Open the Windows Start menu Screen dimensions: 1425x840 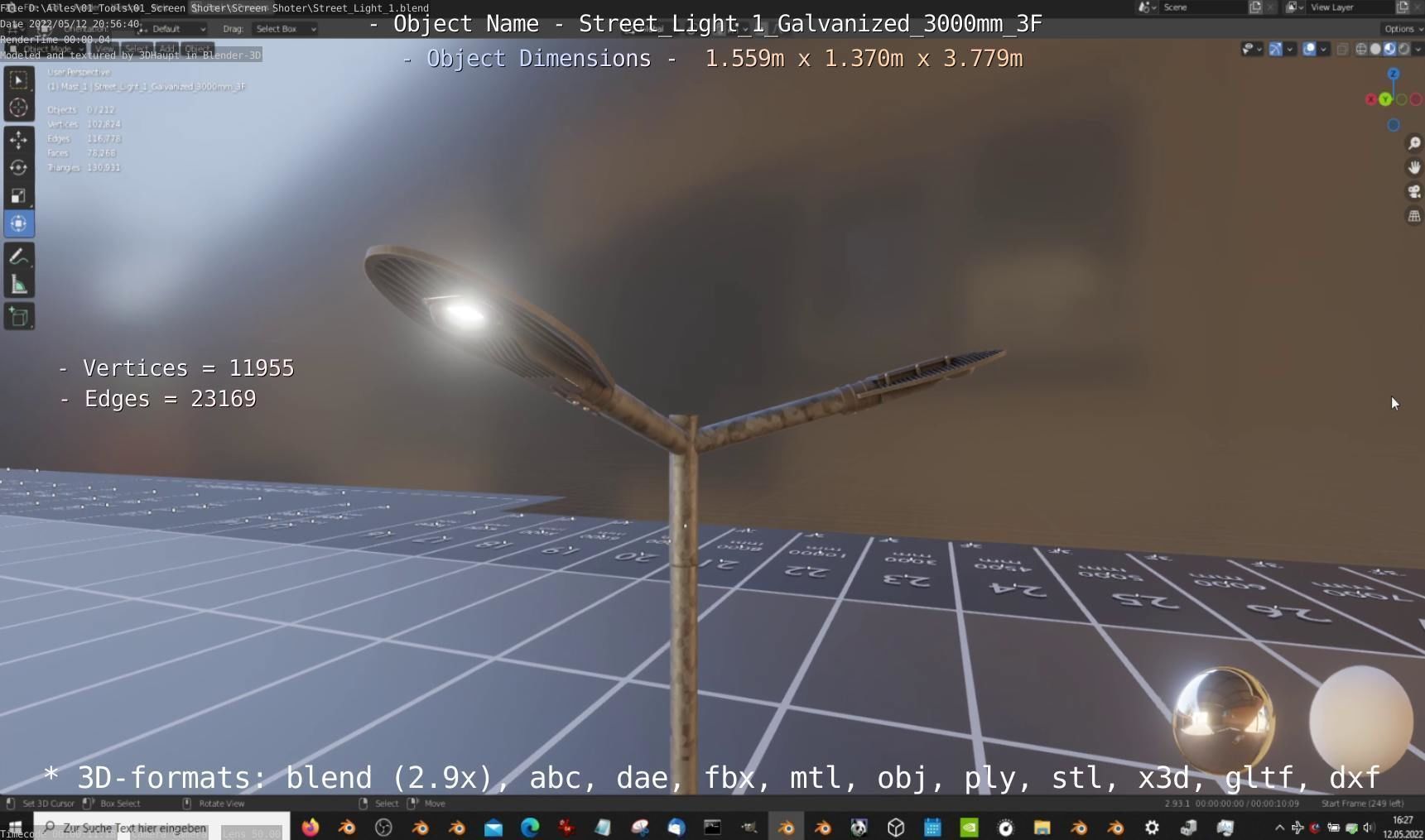click(x=15, y=827)
